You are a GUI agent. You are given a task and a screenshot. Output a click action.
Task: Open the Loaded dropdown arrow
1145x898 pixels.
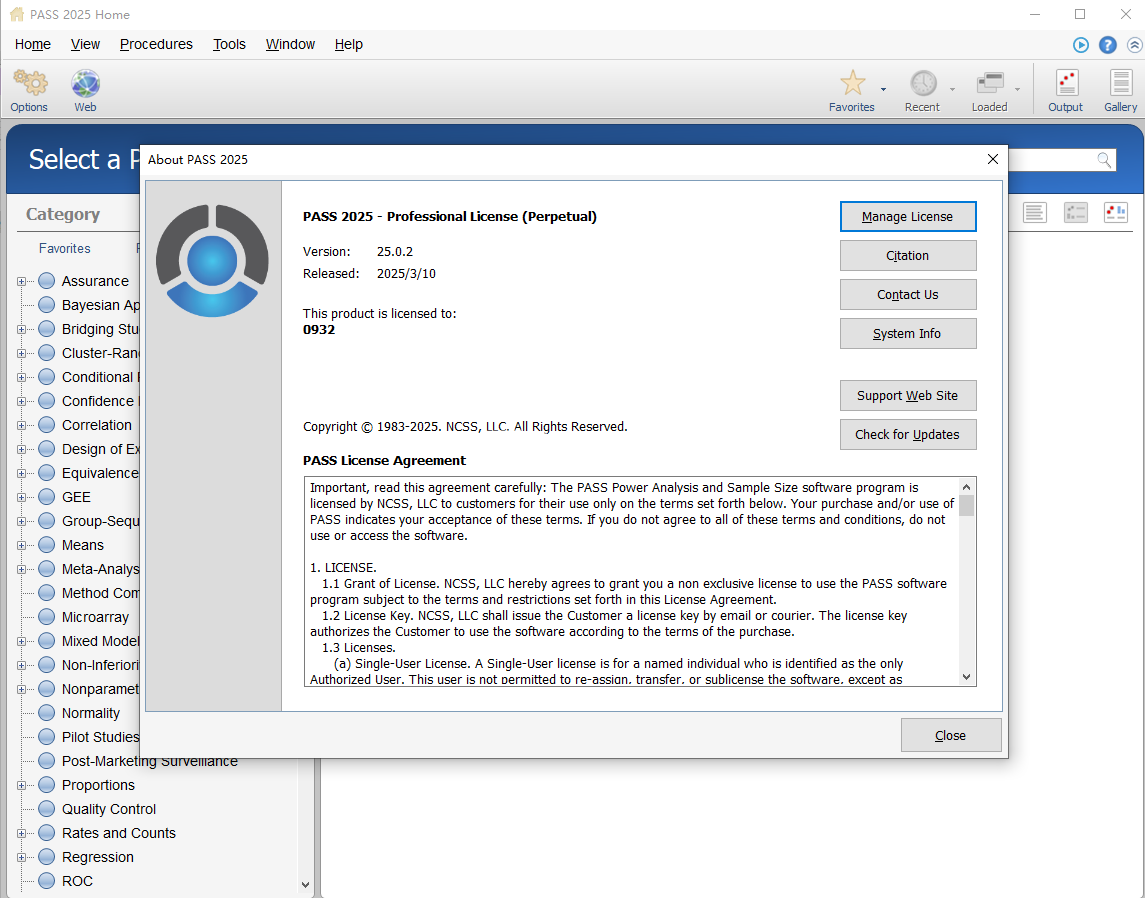point(1017,89)
